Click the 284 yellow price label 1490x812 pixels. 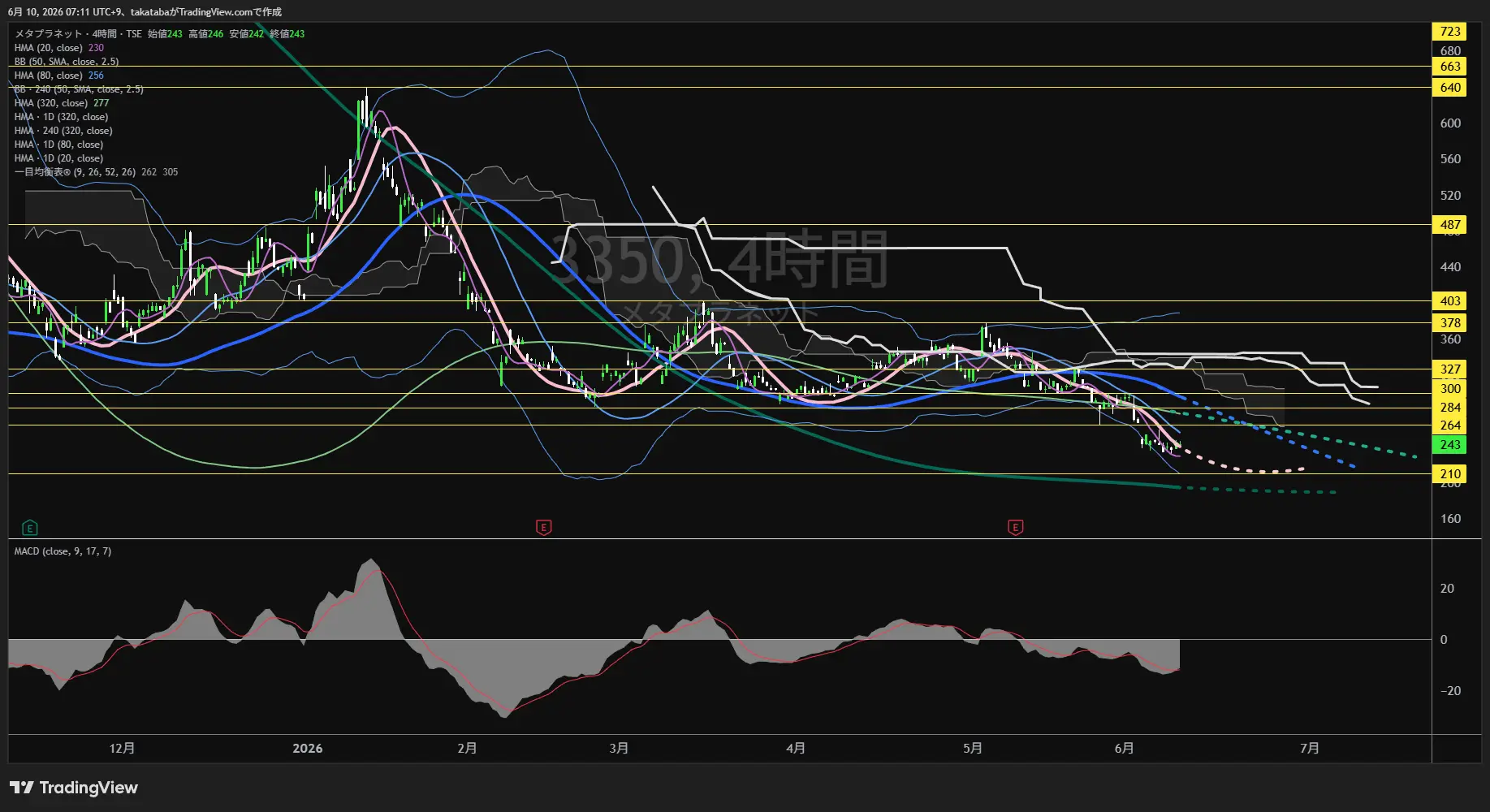click(1449, 408)
